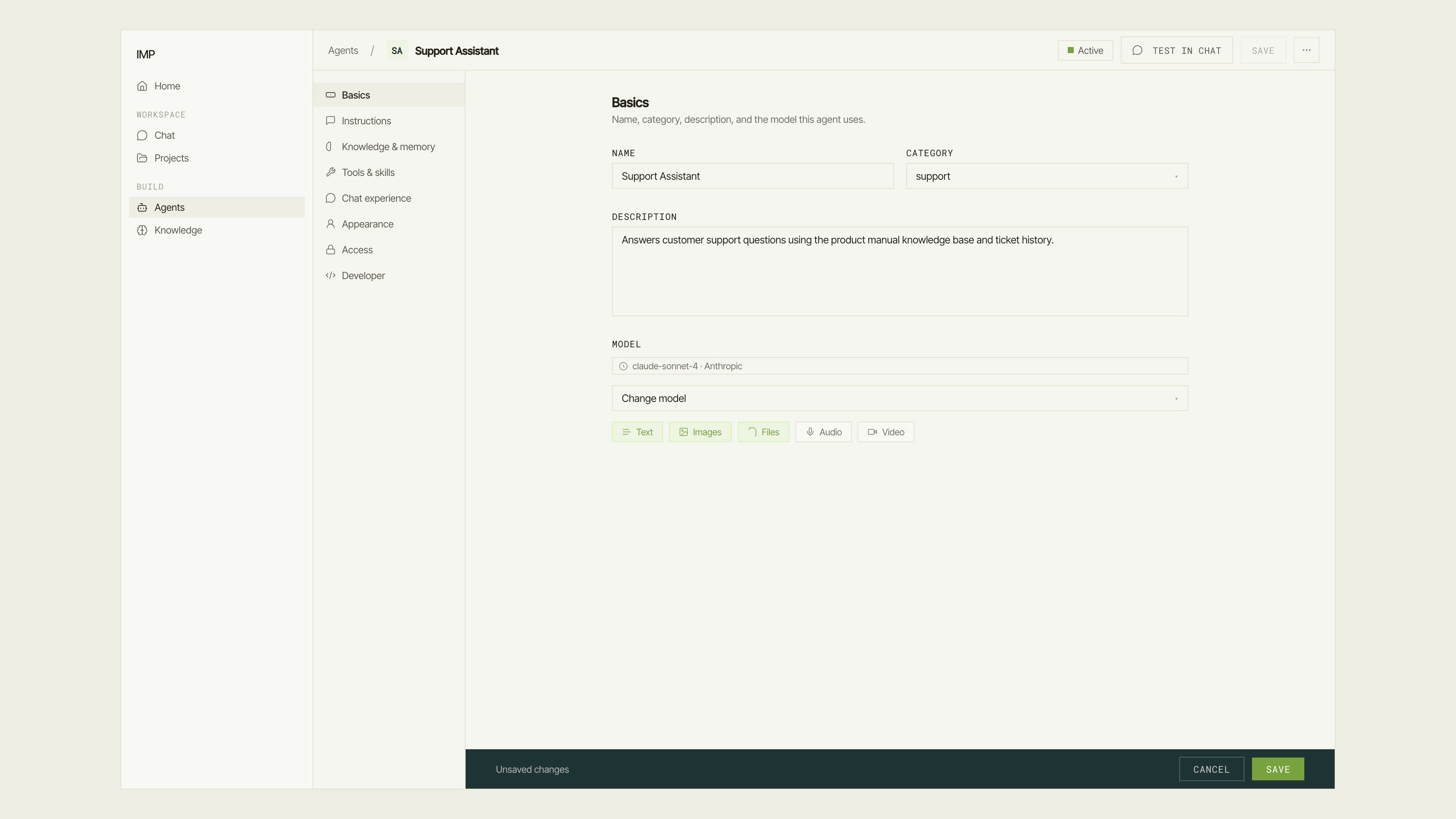The width and height of the screenshot is (1456, 819).
Task: Click into the Description text area
Action: point(900,271)
